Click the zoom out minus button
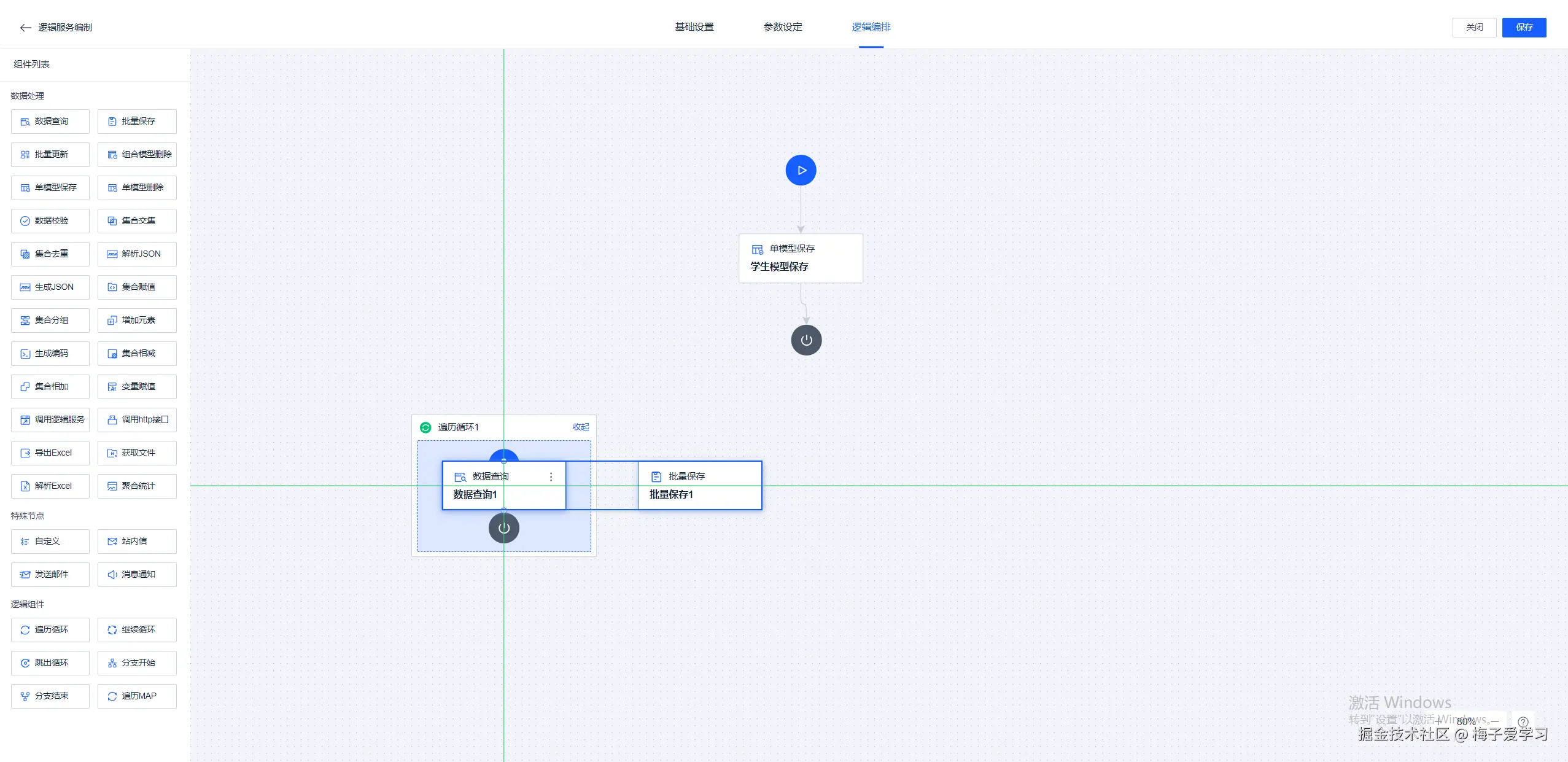The height and width of the screenshot is (762, 1568). click(1494, 721)
